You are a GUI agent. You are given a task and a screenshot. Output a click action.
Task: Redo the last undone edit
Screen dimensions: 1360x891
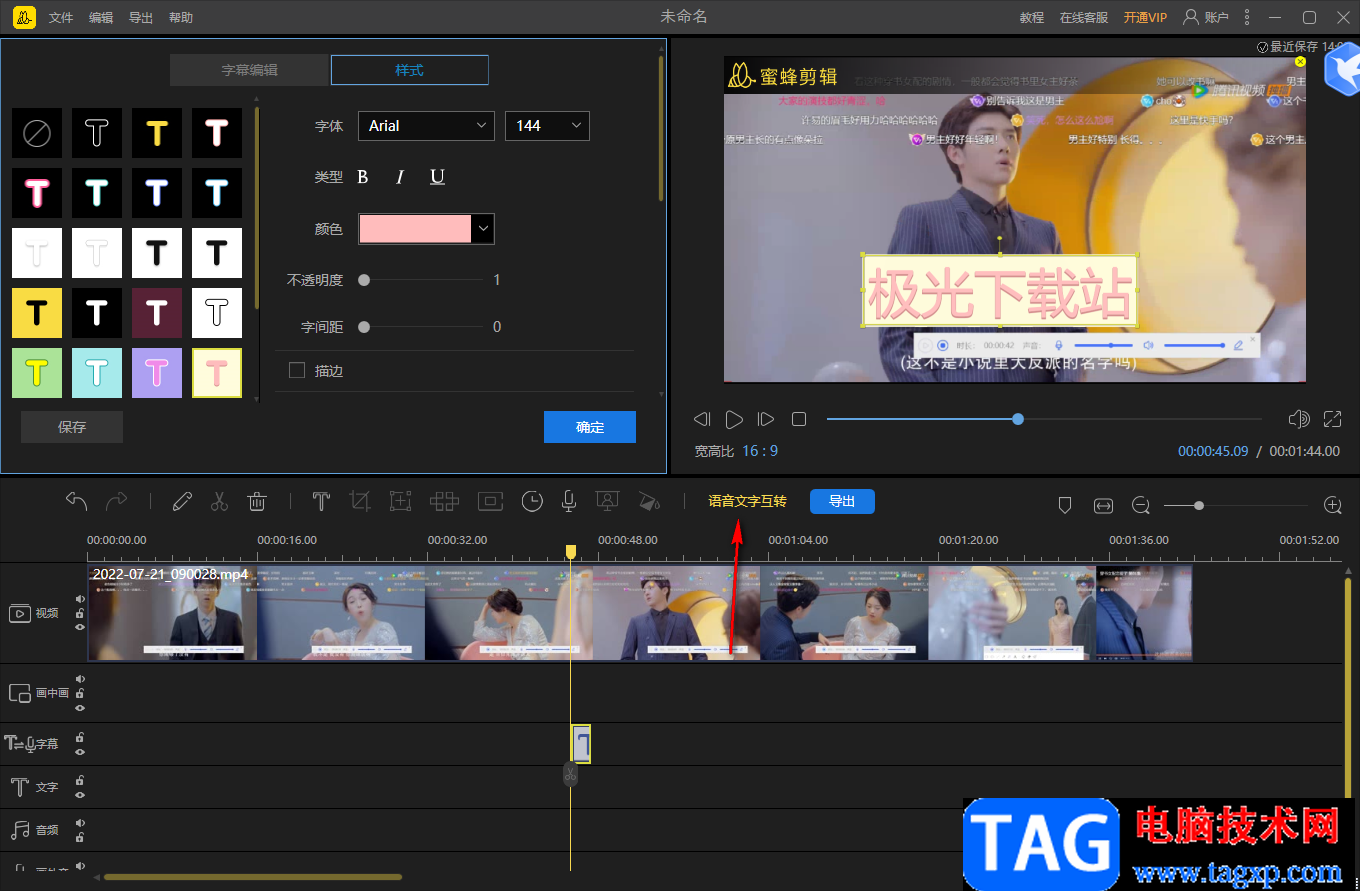point(117,501)
